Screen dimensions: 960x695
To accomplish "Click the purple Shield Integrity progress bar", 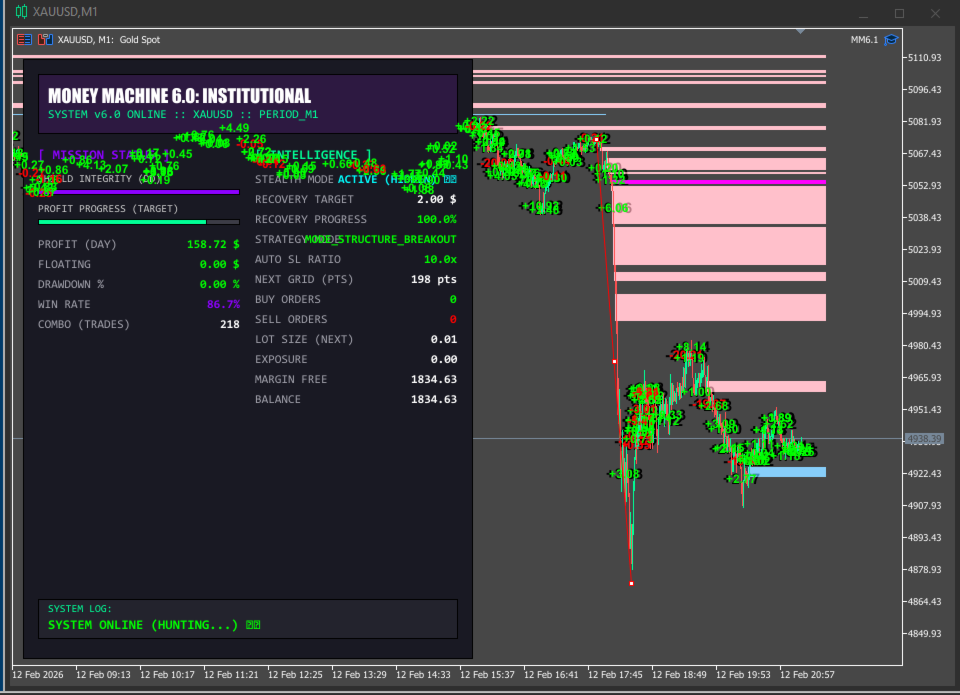I will click(x=139, y=192).
